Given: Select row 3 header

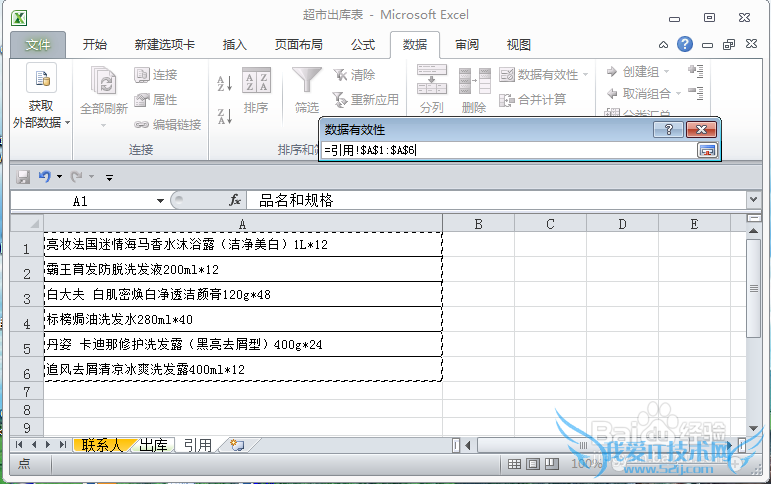Looking at the screenshot, I should [x=27, y=297].
